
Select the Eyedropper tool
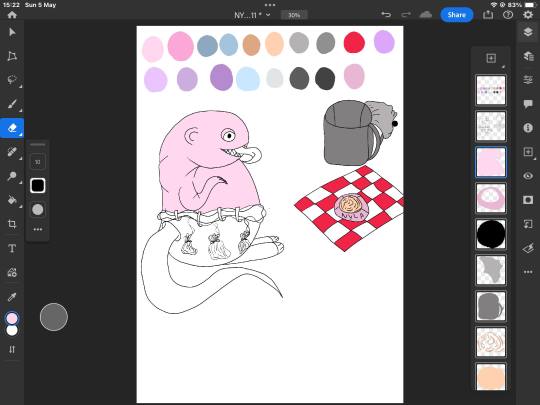[12, 297]
